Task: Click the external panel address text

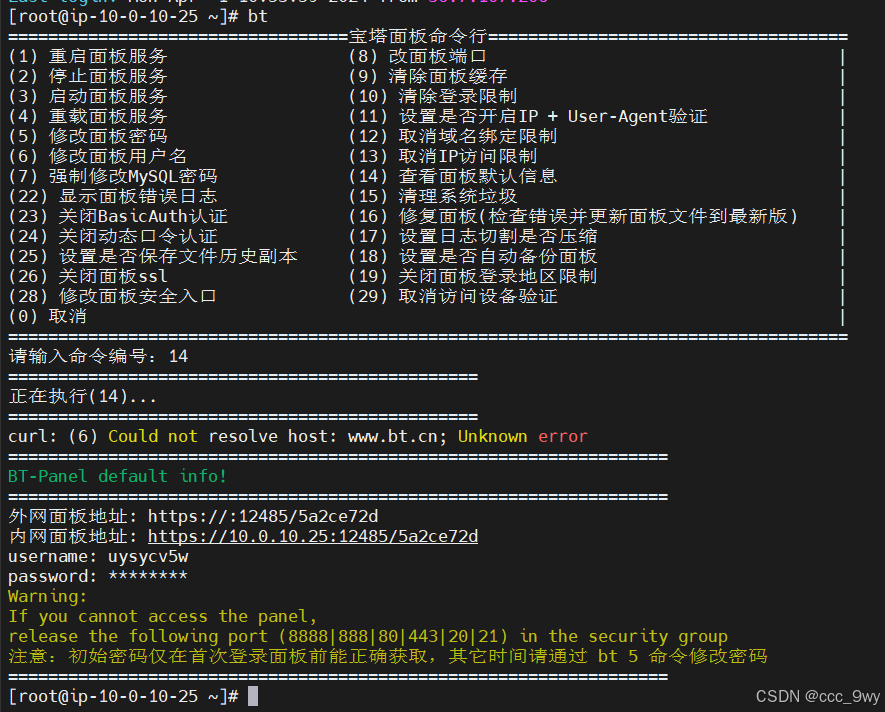Action: pyautogui.click(x=263, y=516)
